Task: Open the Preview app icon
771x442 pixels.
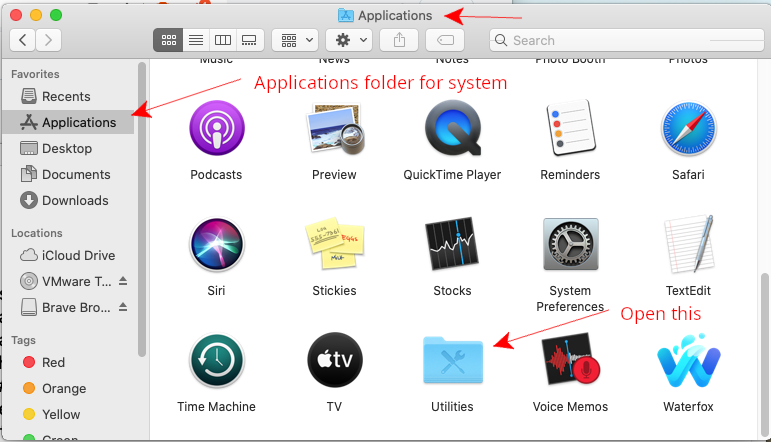Action: tap(334, 128)
